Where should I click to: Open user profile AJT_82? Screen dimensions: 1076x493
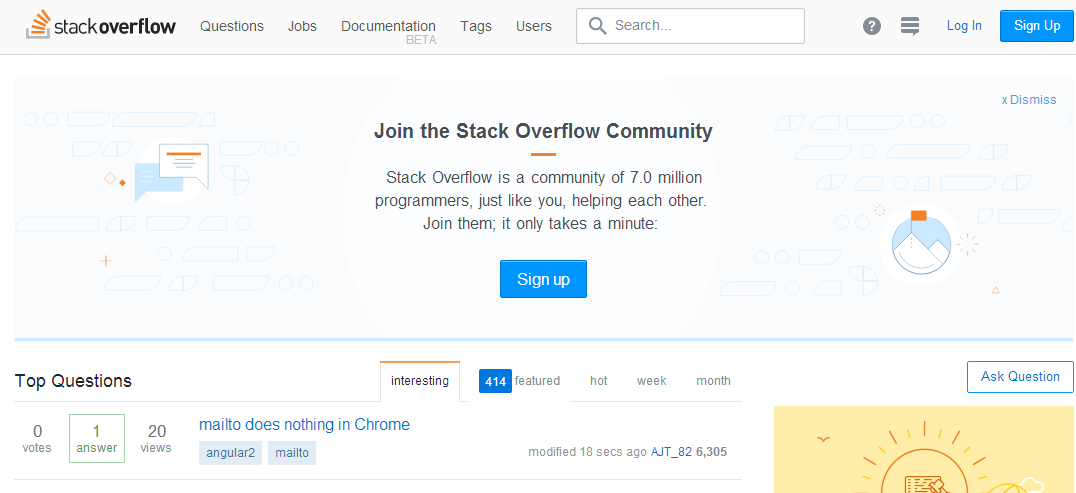(x=671, y=452)
